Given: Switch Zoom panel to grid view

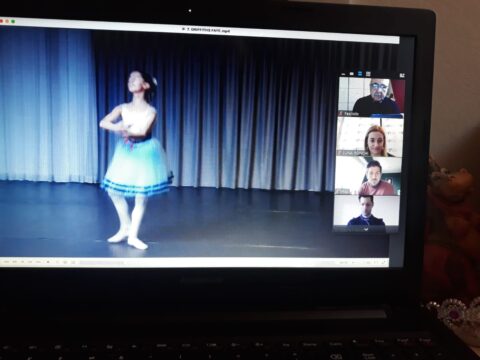Looking at the screenshot, I should (x=368, y=74).
